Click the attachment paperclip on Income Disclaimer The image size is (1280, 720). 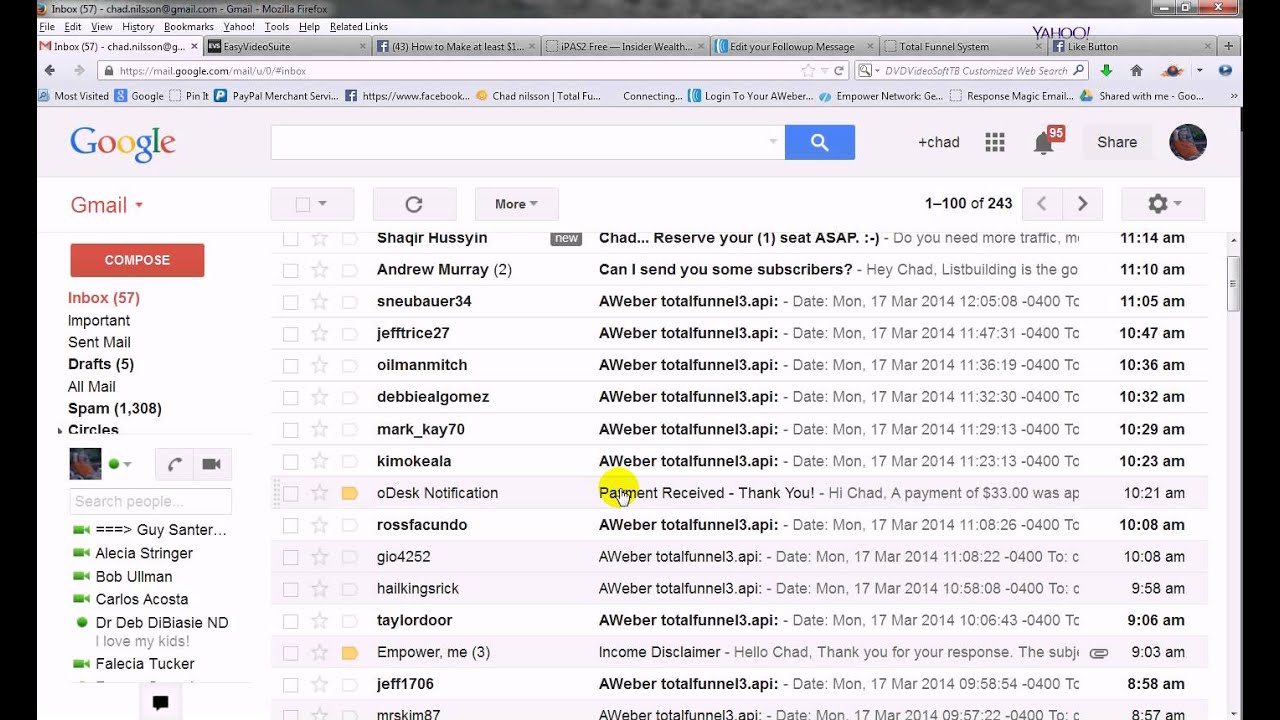tap(1098, 653)
